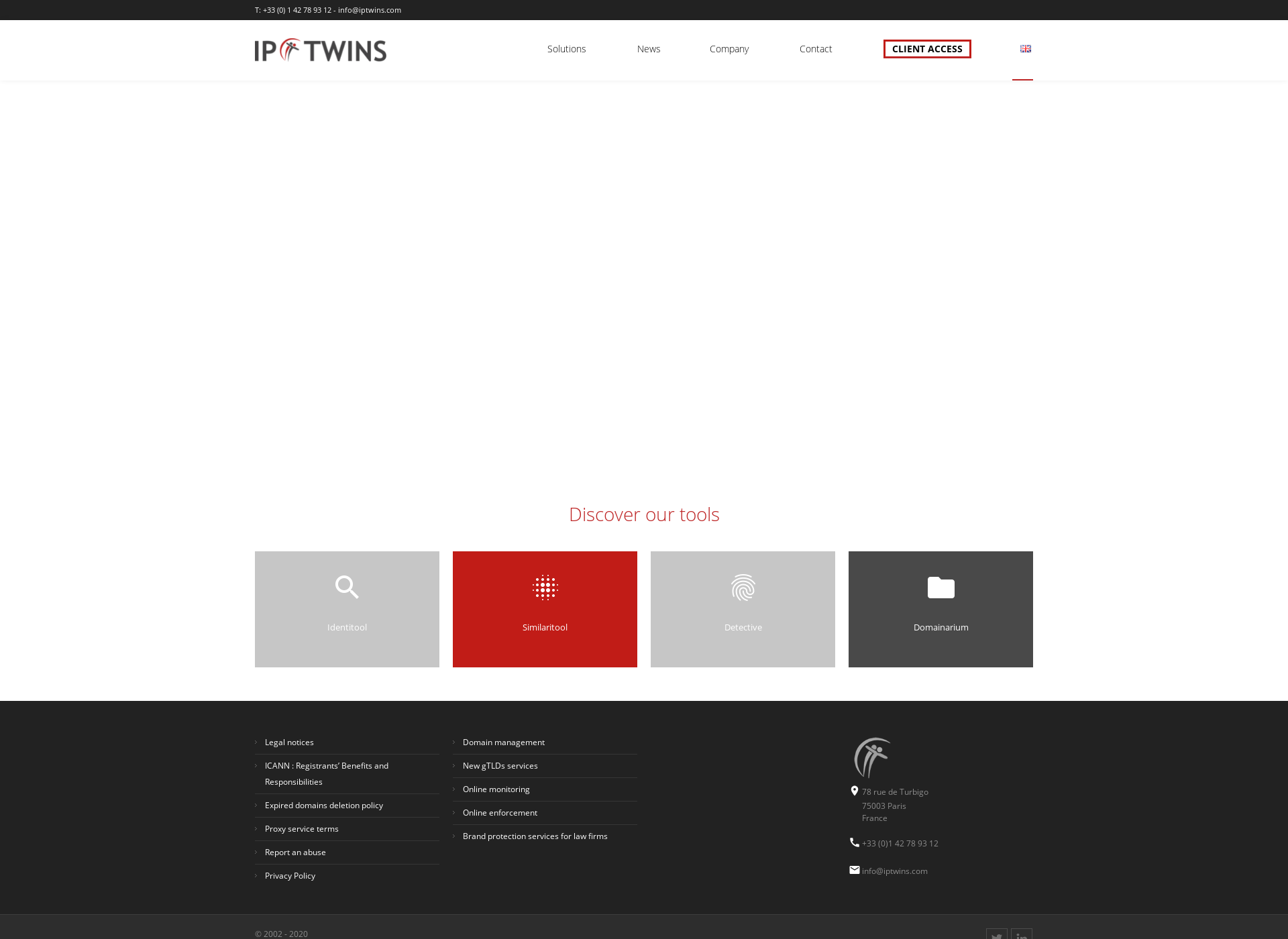
Task: Click the Privacy Policy link
Action: pos(290,875)
